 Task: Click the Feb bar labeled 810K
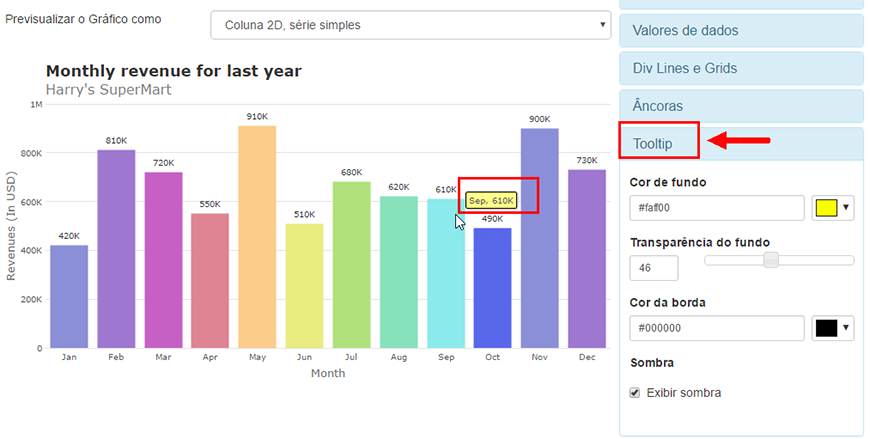pos(116,249)
